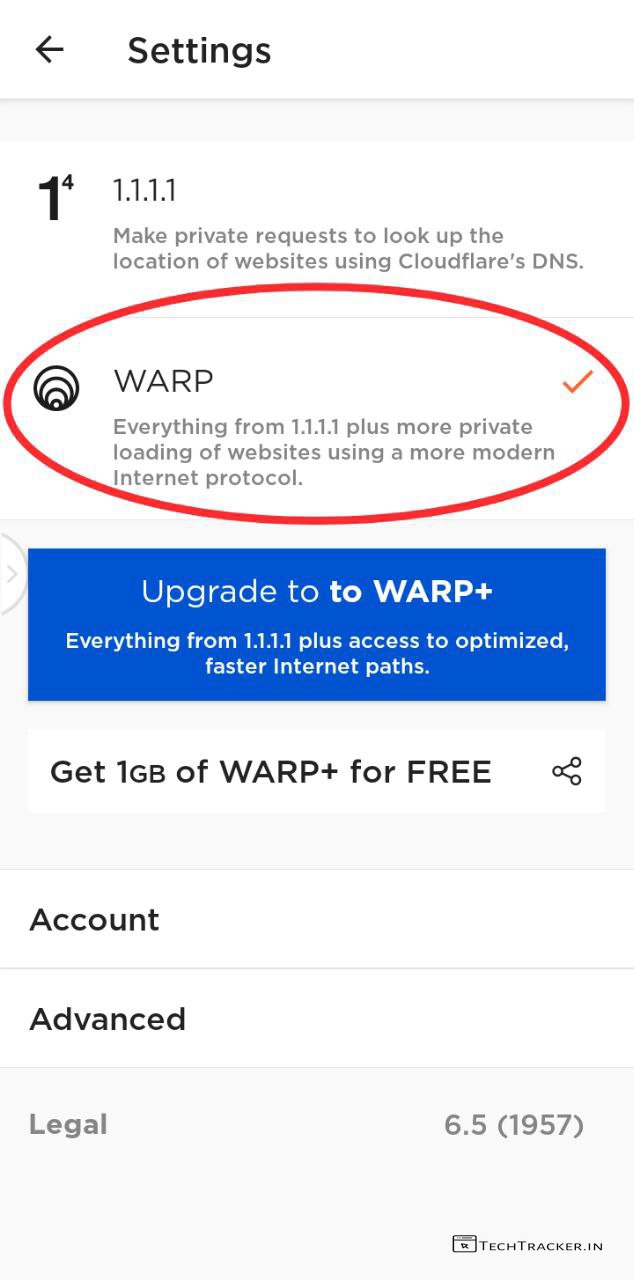The image size is (634, 1280).
Task: Open the Account settings row
Action: coord(317,919)
